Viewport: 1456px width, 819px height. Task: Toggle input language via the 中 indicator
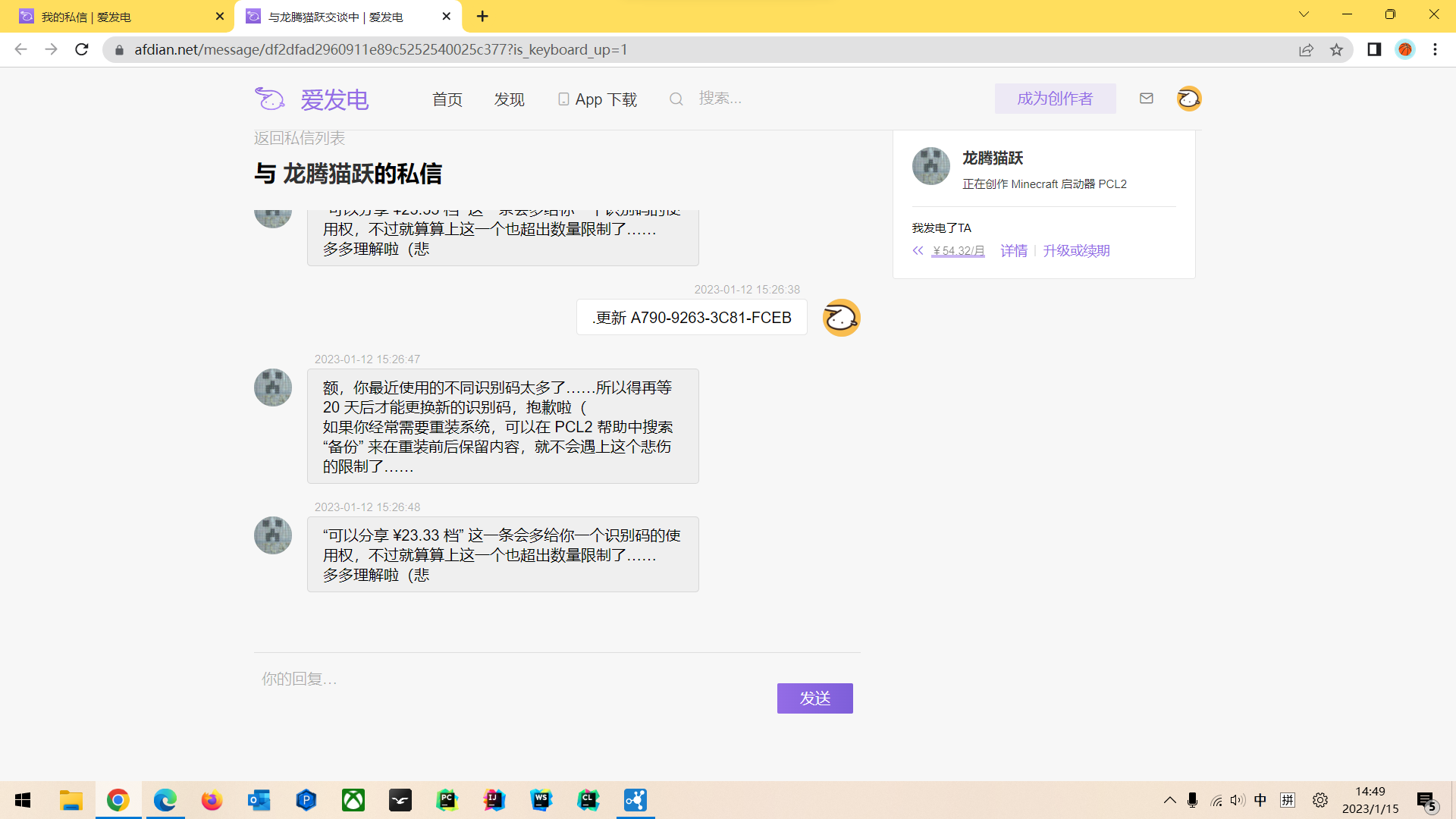coord(1260,800)
